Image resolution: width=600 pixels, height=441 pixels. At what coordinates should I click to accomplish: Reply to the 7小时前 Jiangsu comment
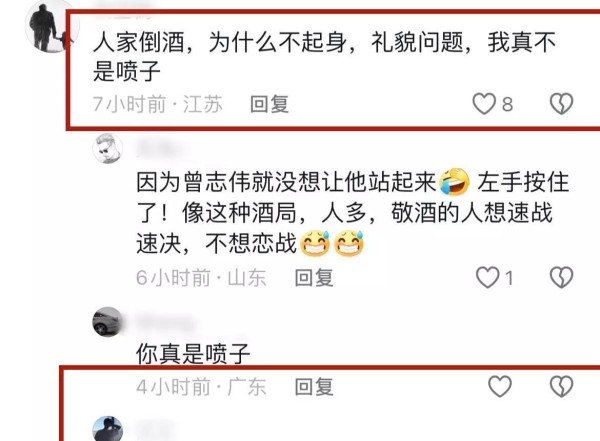pyautogui.click(x=269, y=104)
